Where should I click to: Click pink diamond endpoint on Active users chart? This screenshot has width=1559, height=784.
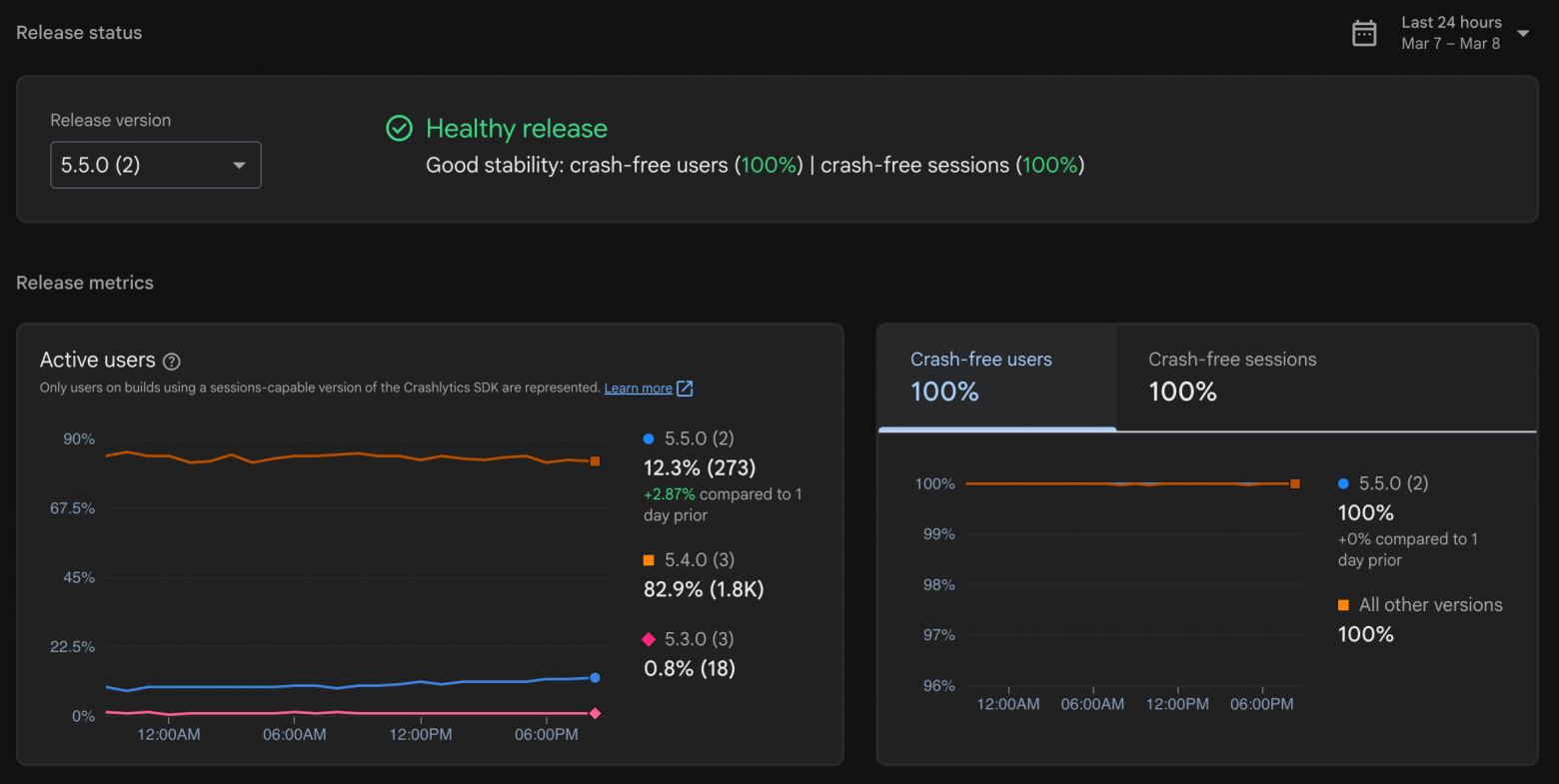point(595,713)
